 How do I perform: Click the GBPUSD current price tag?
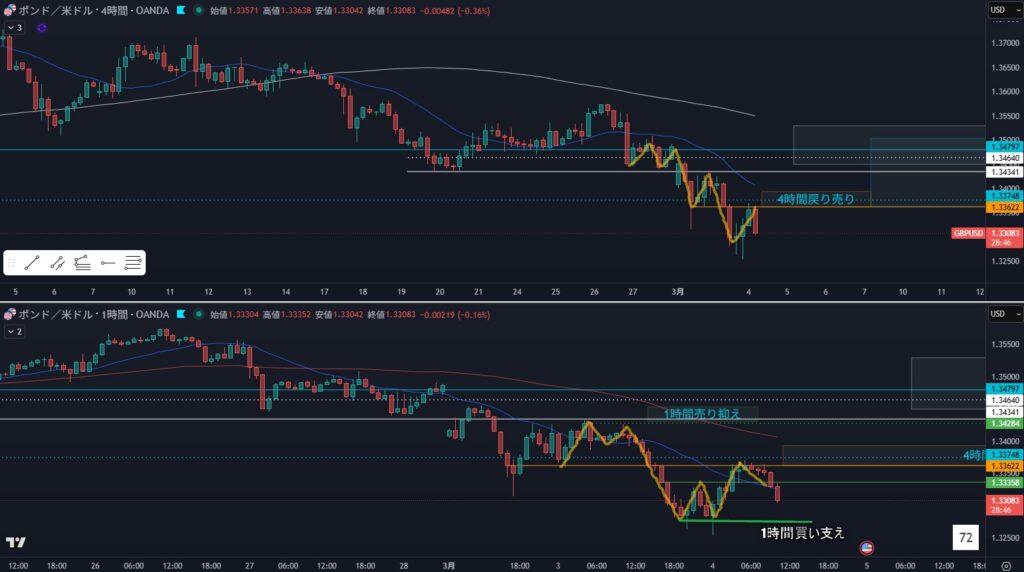[968, 233]
